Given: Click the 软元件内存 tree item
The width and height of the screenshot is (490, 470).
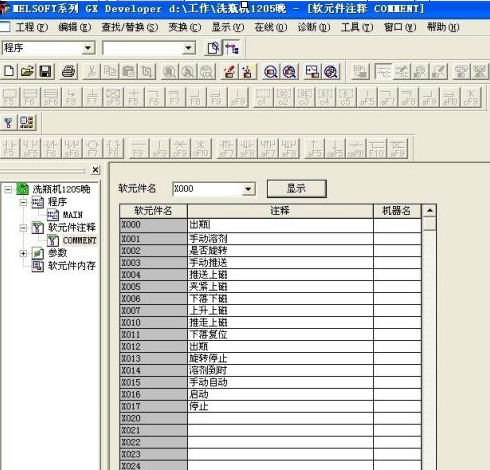Looking at the screenshot, I should click(72, 266).
